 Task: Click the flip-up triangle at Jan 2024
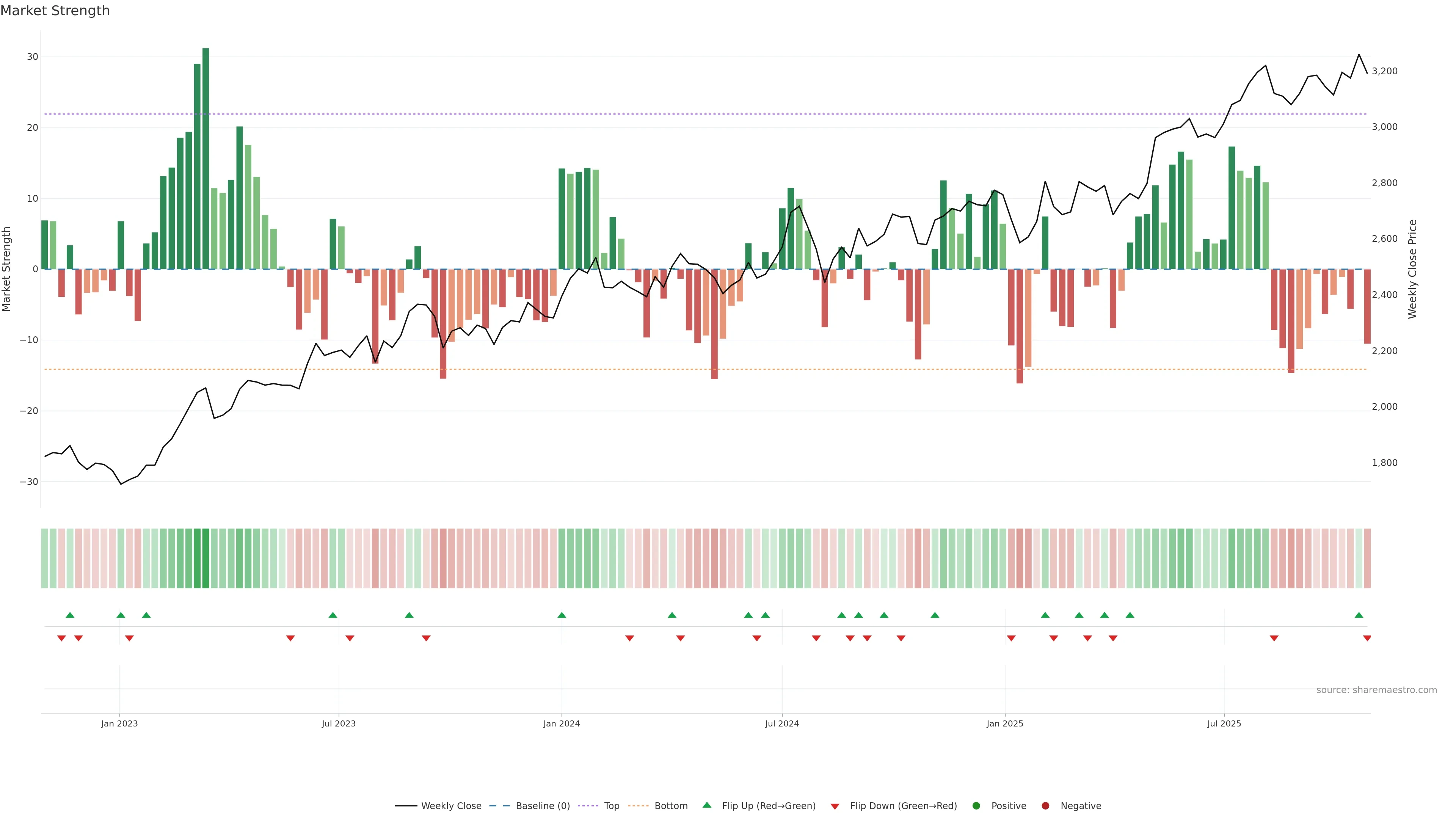[562, 615]
